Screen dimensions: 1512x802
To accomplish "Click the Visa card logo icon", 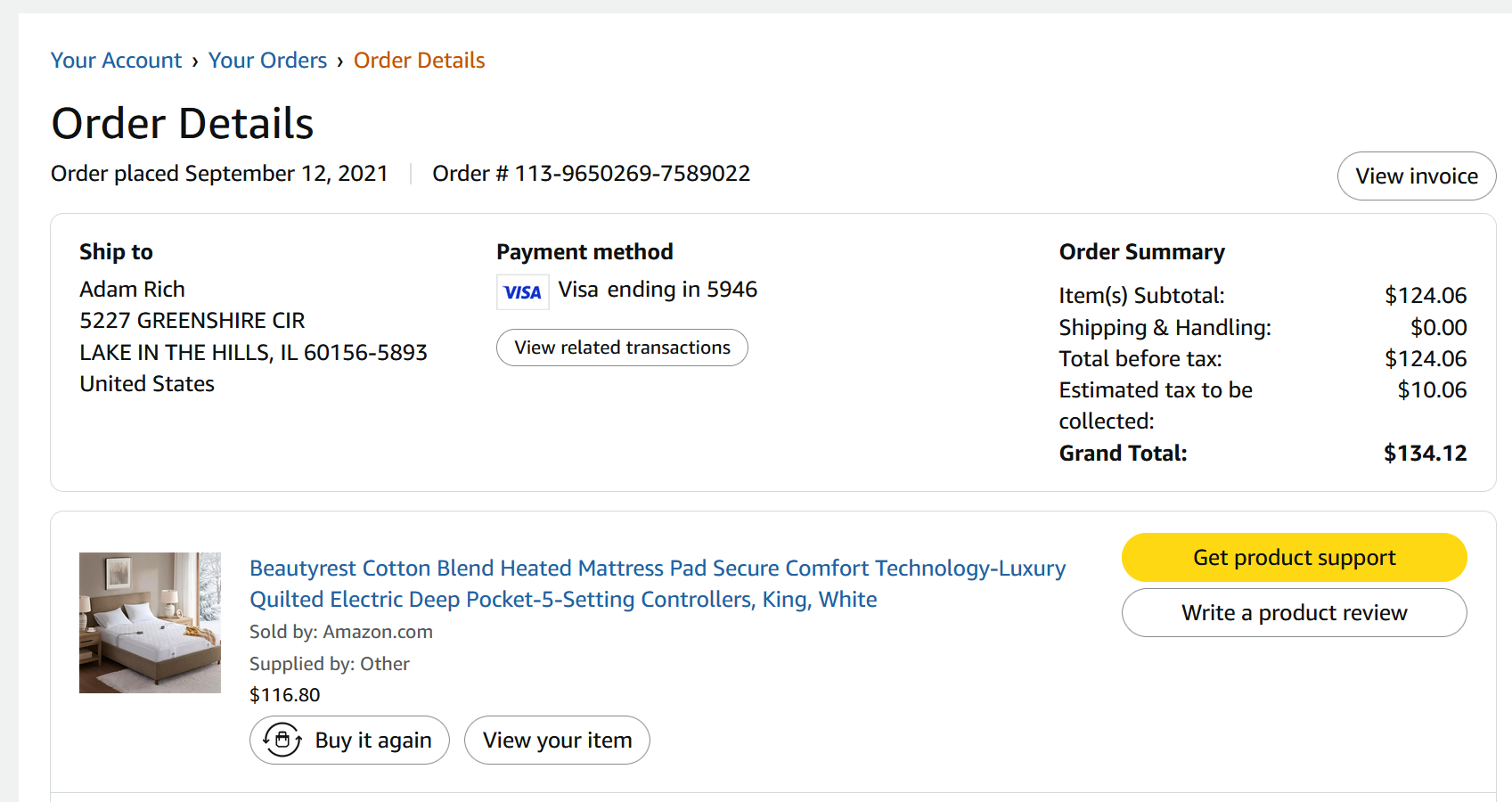I will pos(522,291).
